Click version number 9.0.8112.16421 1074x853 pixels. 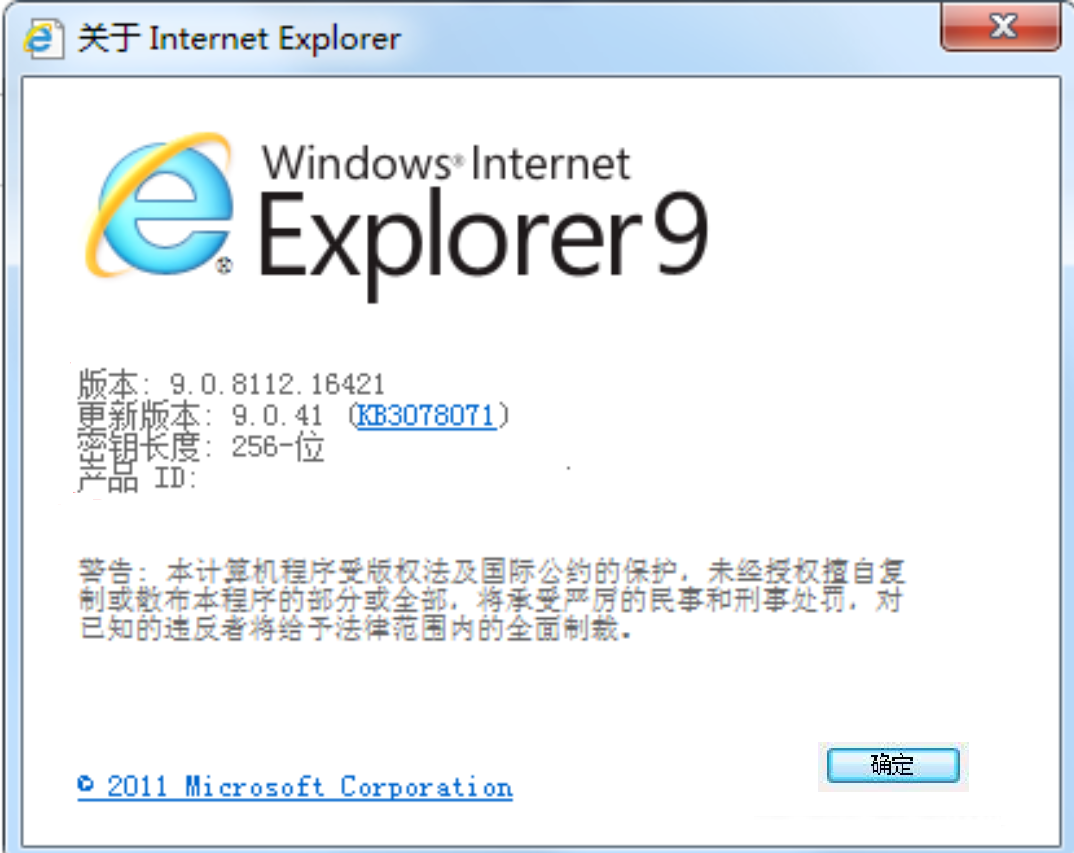pos(277,384)
